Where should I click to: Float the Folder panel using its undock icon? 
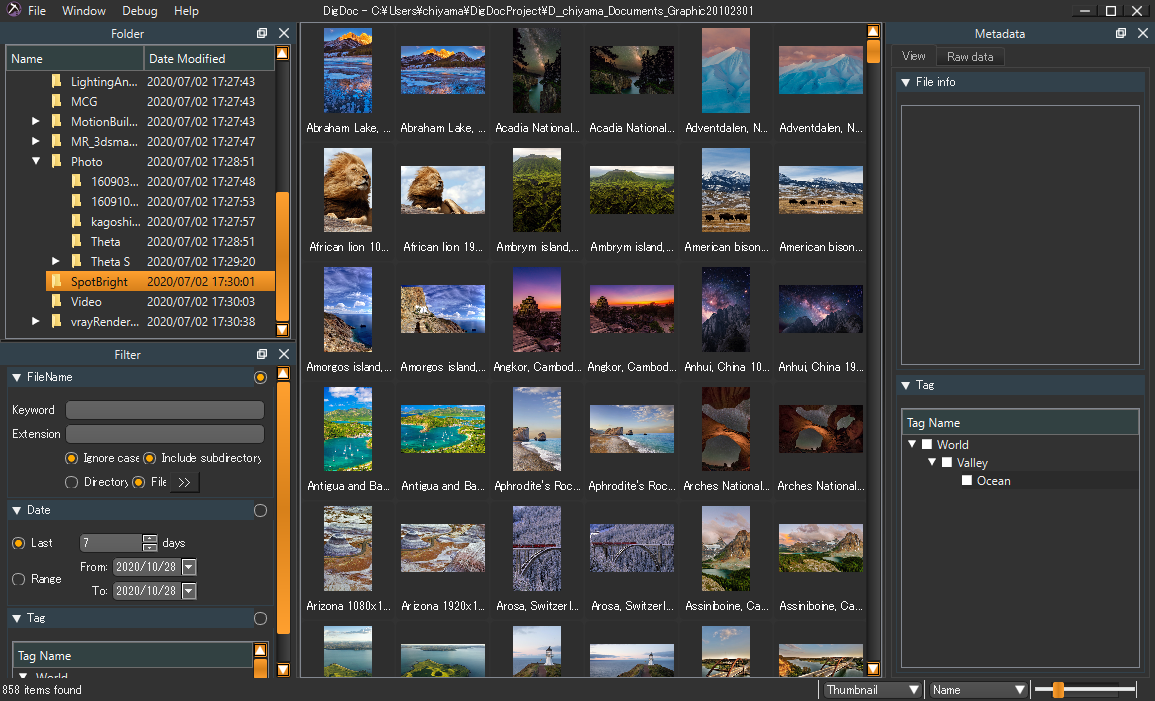click(x=261, y=33)
